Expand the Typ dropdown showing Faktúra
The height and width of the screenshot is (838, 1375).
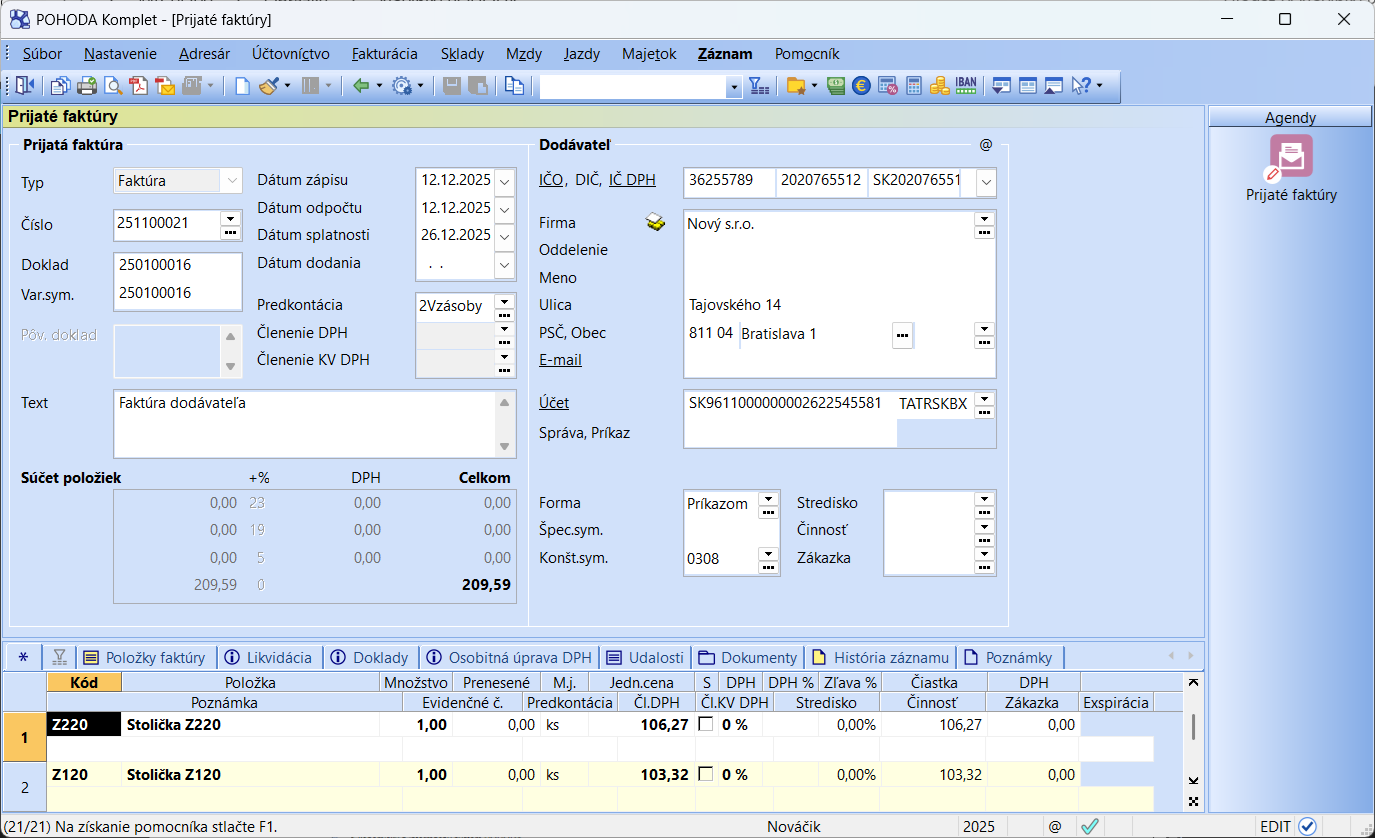[x=232, y=181]
